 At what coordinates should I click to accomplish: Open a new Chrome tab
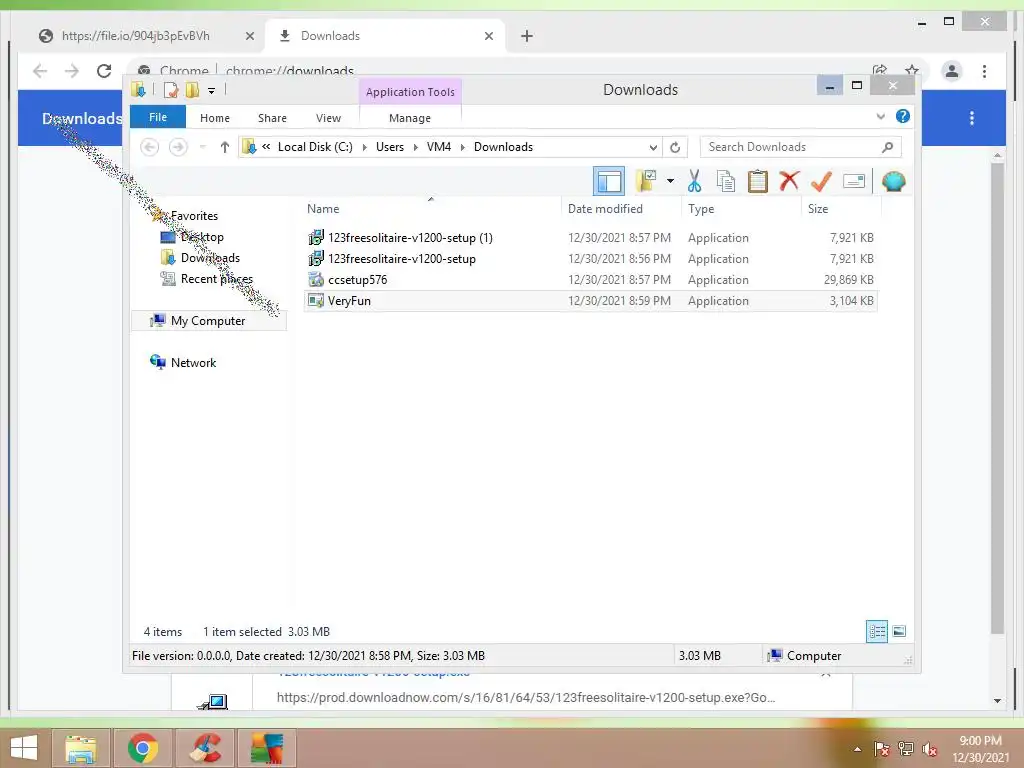527,36
